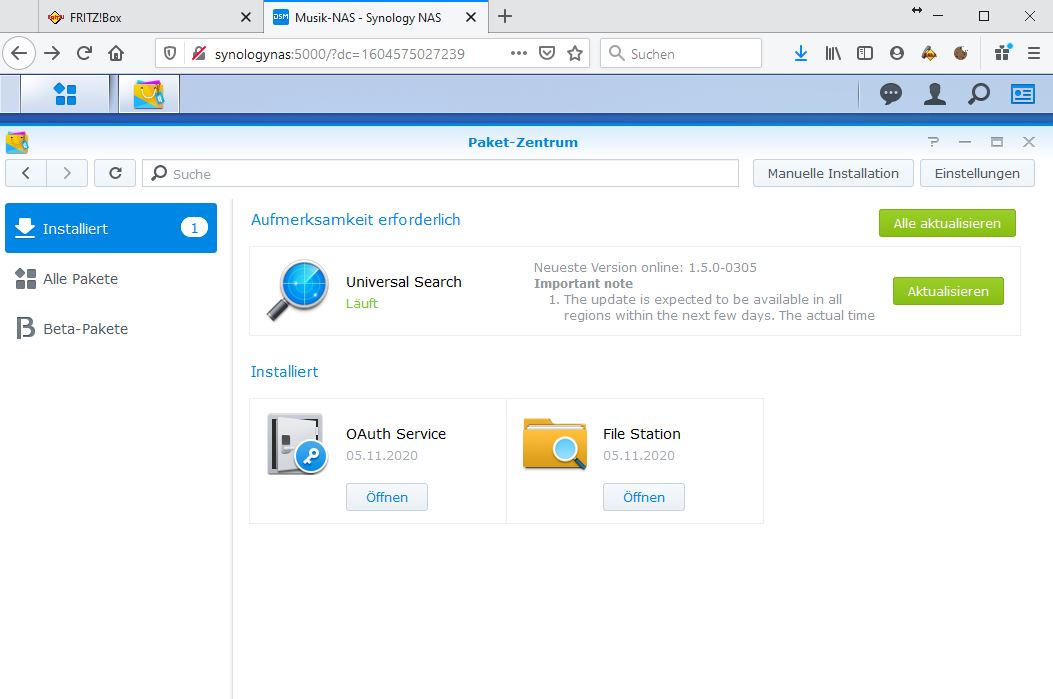Click Aktualisieren for Universal Search

(x=948, y=291)
